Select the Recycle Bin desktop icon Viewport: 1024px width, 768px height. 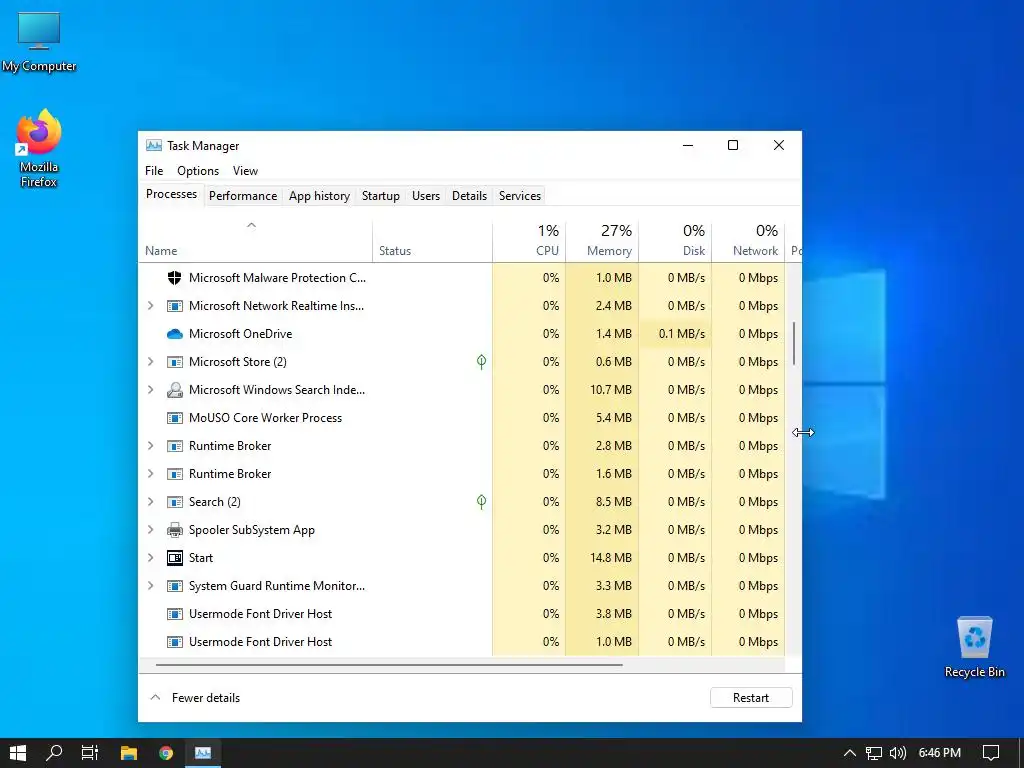tap(974, 647)
